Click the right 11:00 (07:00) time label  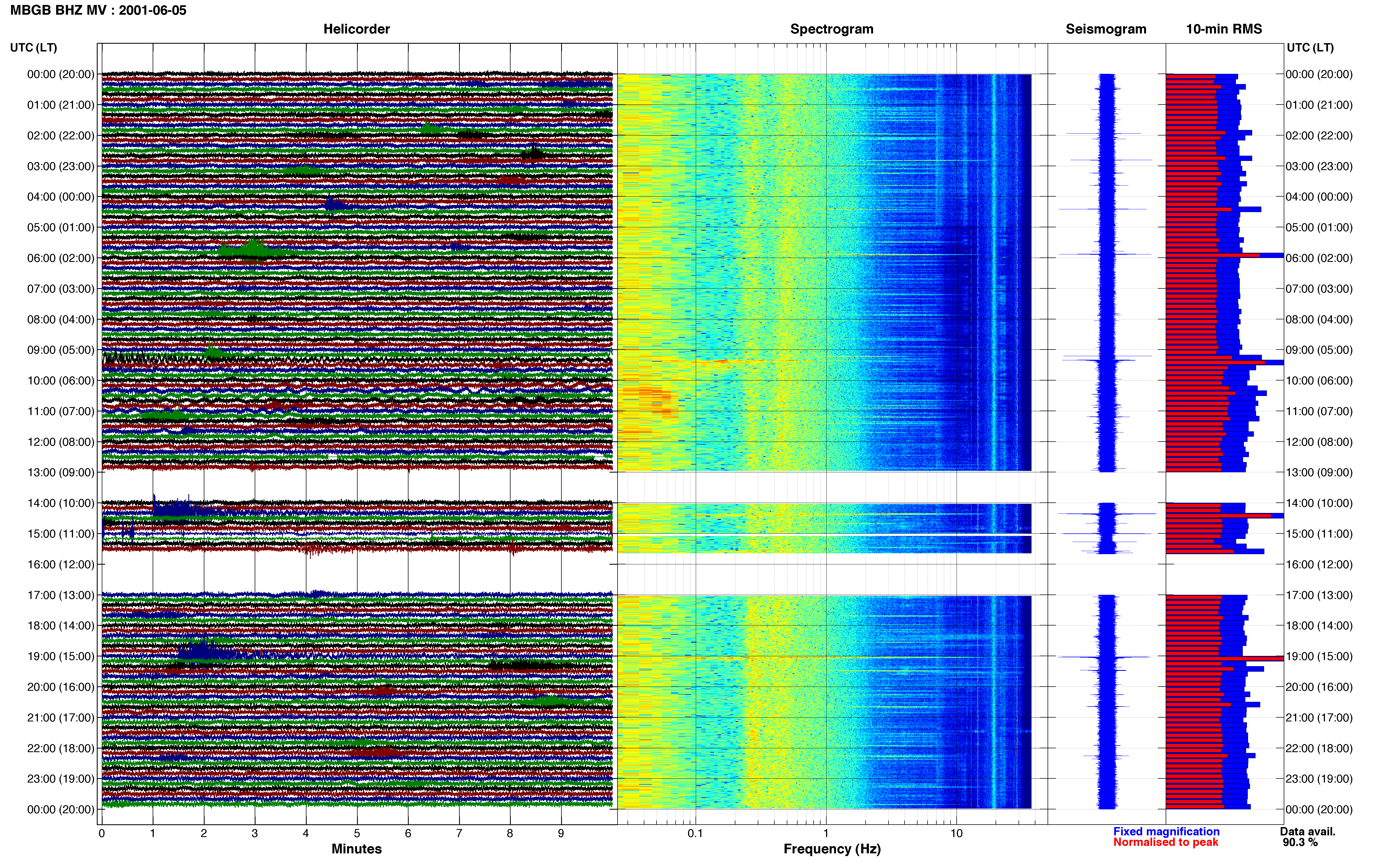pos(1319,412)
